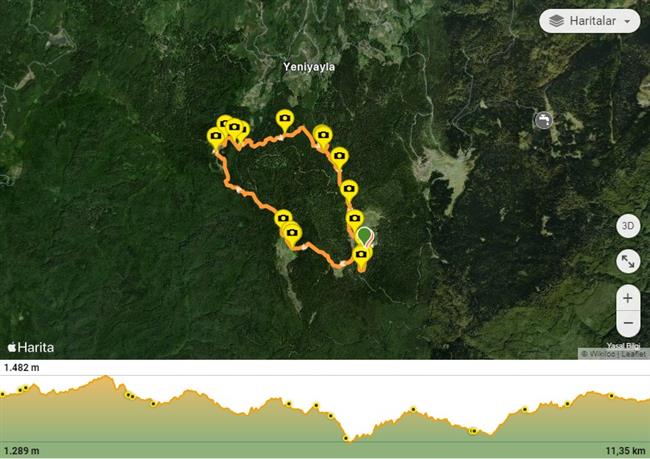This screenshot has height=459, width=650.
Task: Select the elevation profile's highest peak
Action: click(x=106, y=377)
